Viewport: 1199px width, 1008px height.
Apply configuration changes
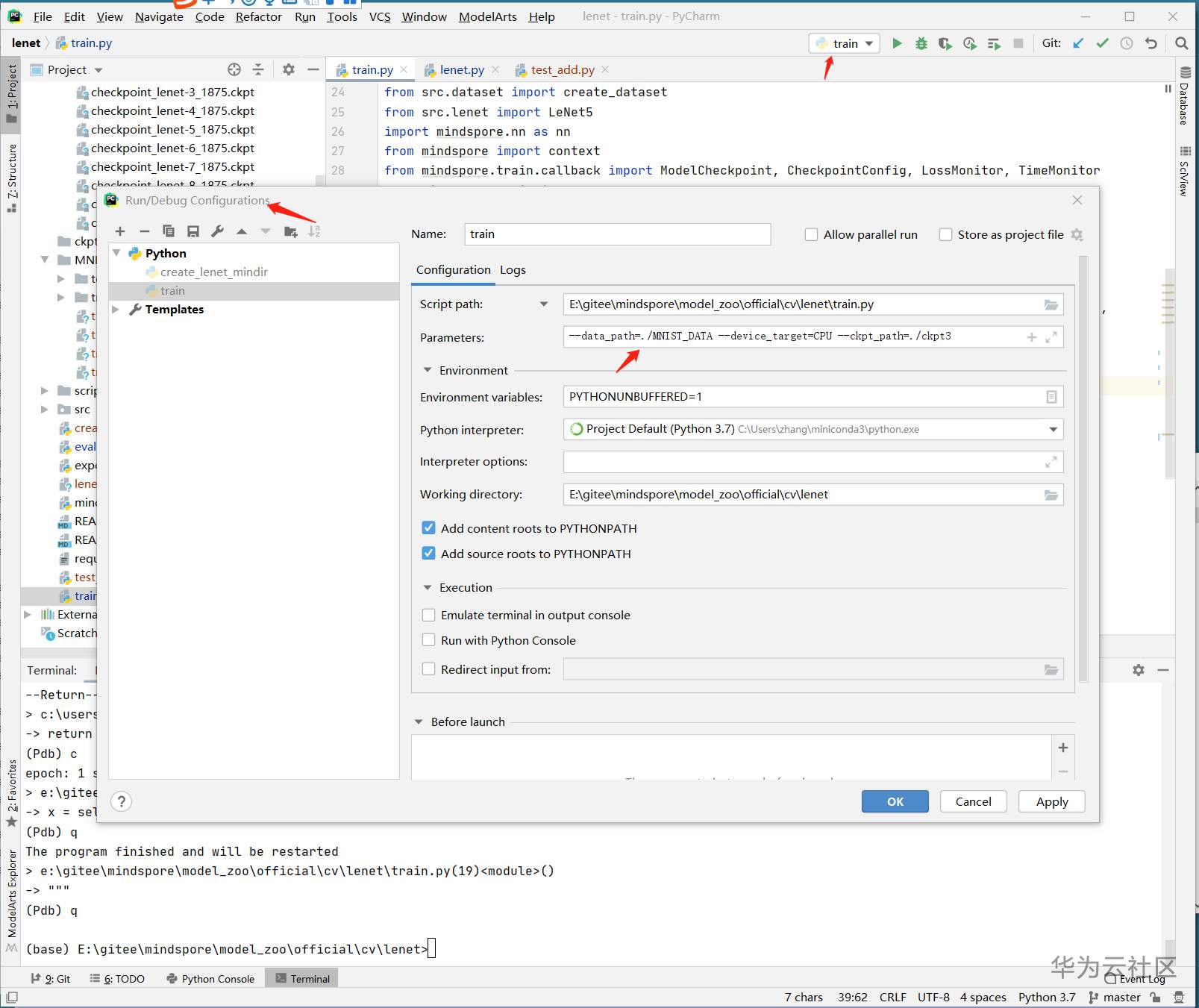pyautogui.click(x=1052, y=801)
